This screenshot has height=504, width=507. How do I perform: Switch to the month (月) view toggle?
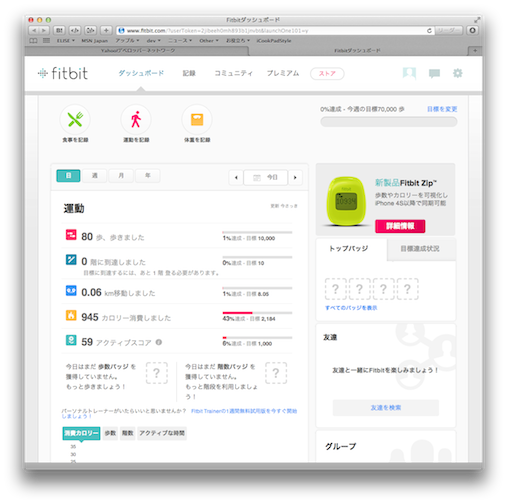(121, 176)
